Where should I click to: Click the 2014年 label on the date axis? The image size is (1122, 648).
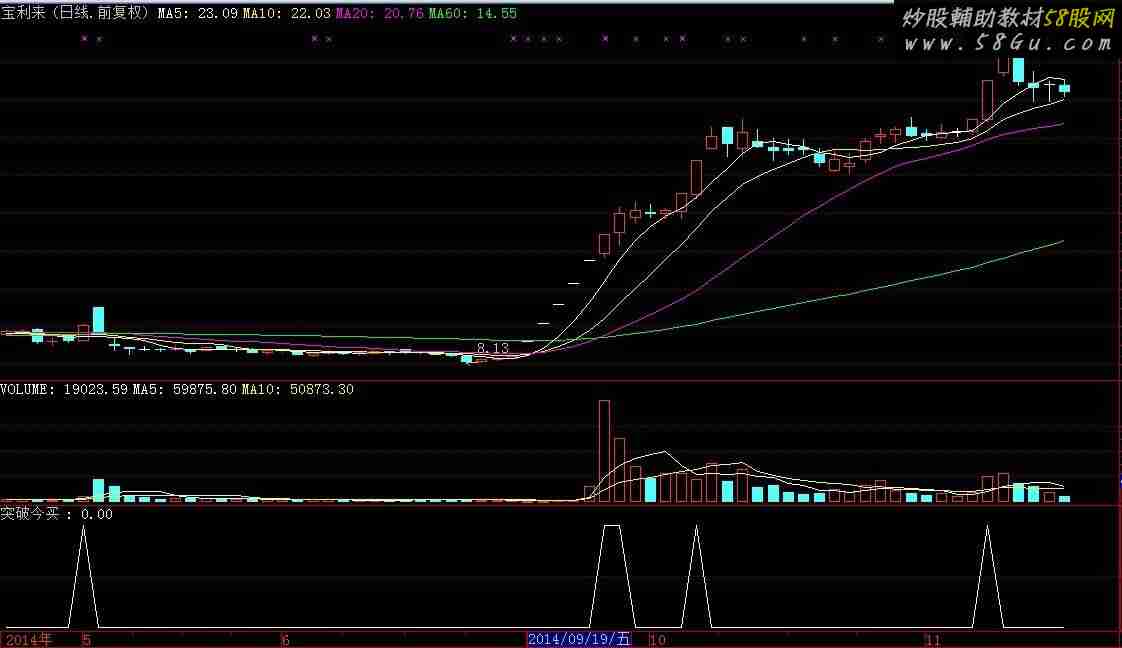pos(29,639)
